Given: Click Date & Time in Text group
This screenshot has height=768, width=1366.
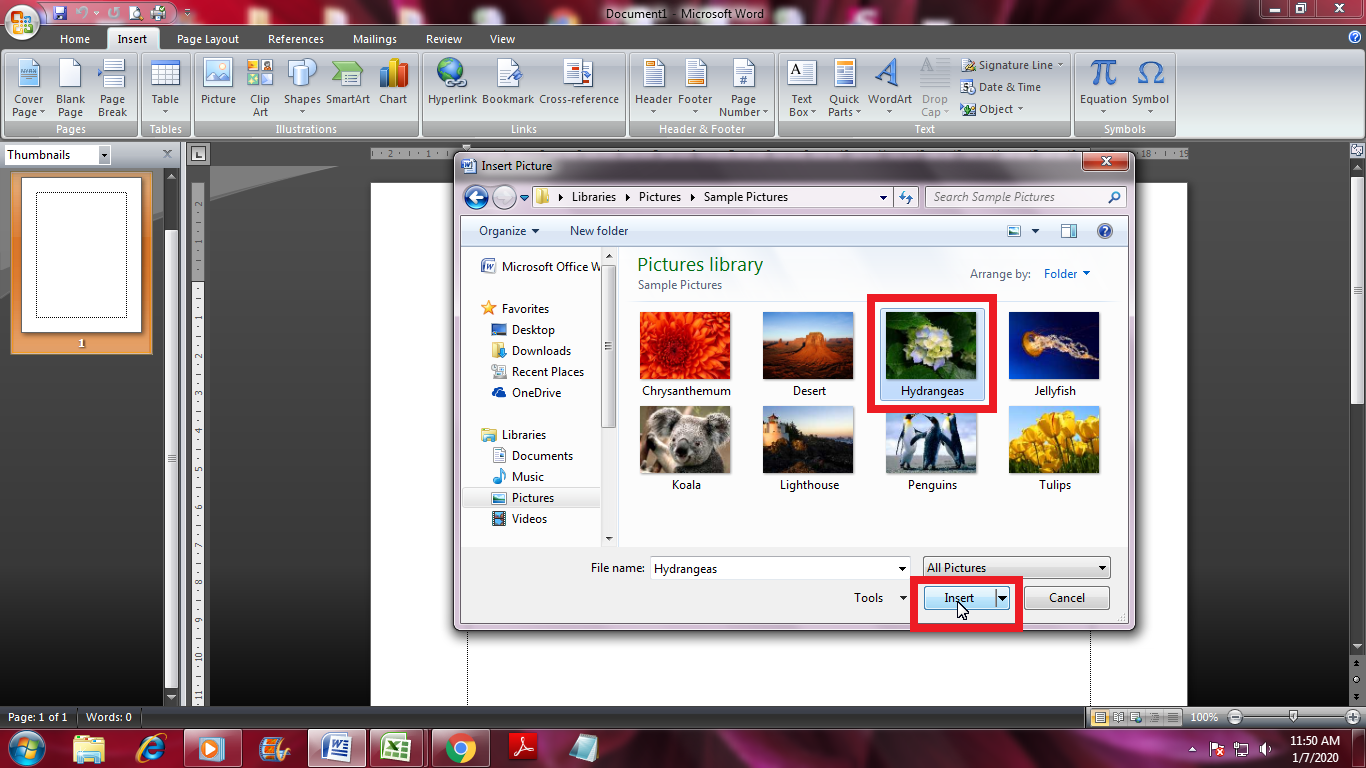Looking at the screenshot, I should click(1001, 87).
